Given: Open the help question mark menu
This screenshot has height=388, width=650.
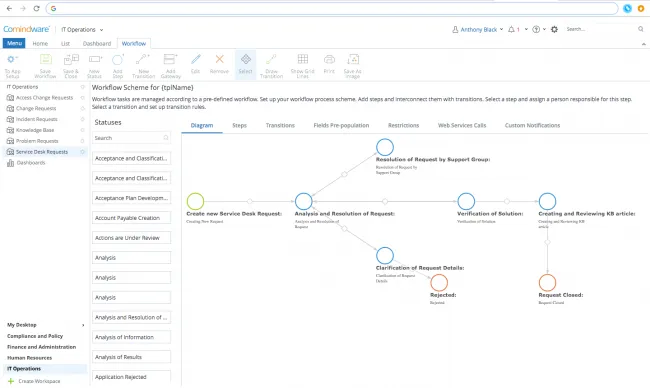Looking at the screenshot, I should (536, 29).
